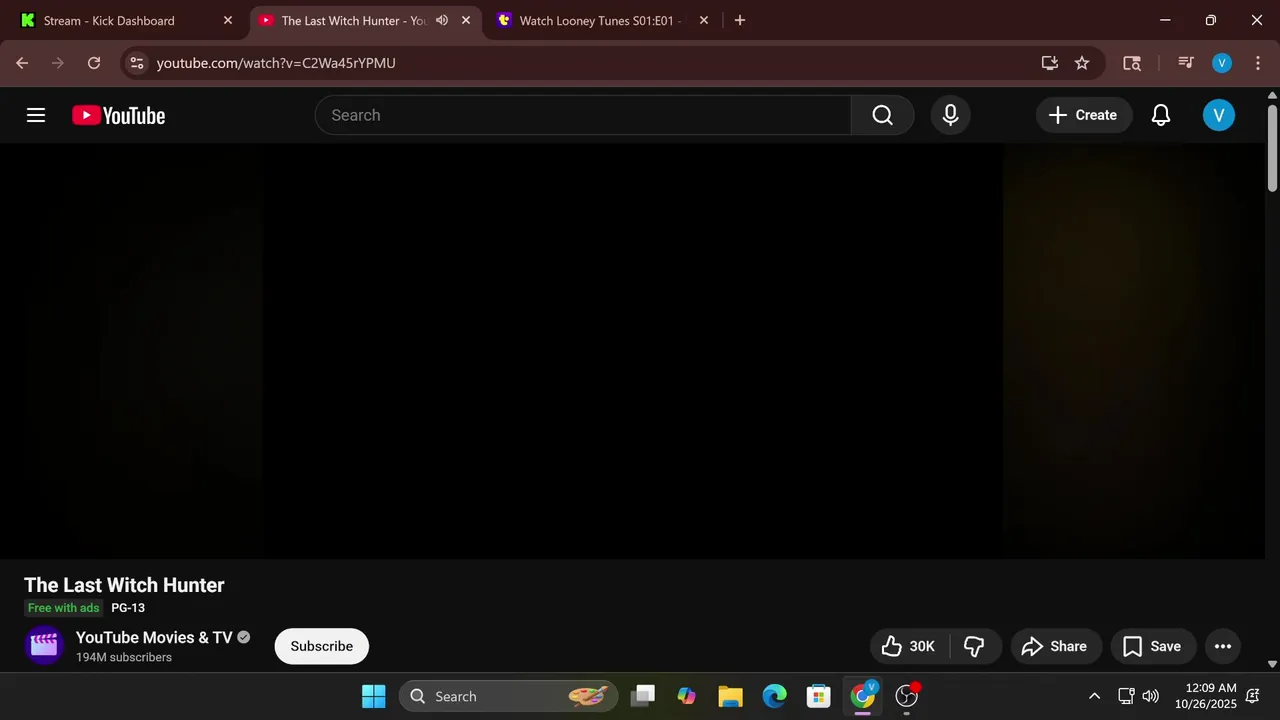
Task: Share The Last Witch Hunter video
Action: [x=1056, y=646]
